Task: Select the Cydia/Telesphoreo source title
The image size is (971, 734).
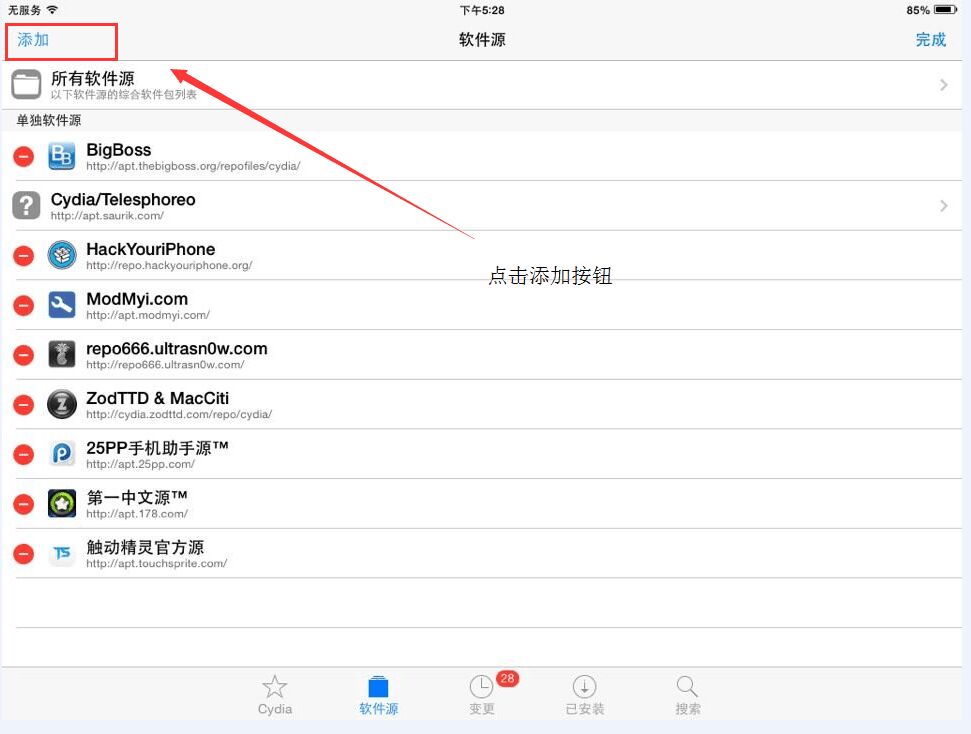Action: click(x=123, y=199)
